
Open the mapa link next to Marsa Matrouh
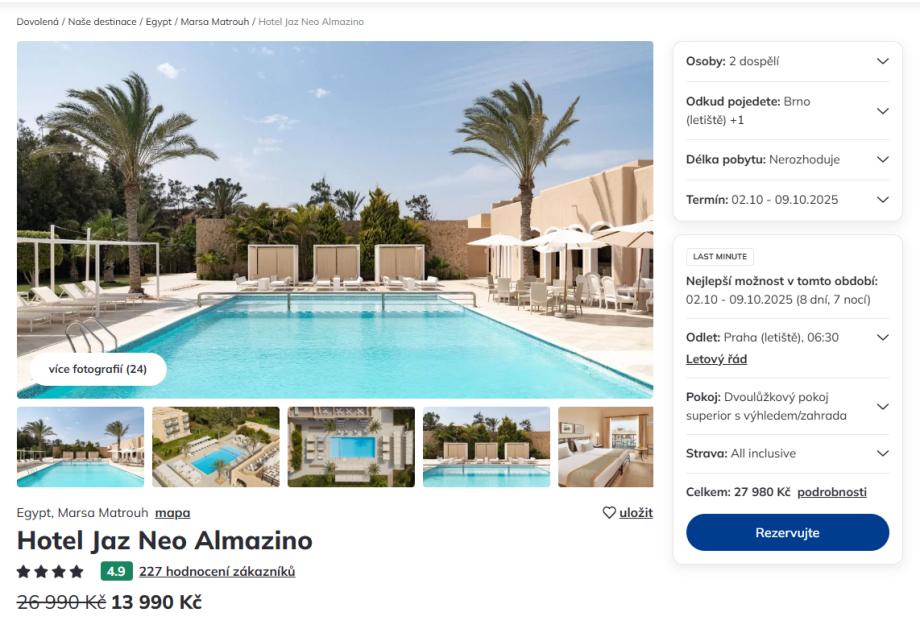coord(172,513)
